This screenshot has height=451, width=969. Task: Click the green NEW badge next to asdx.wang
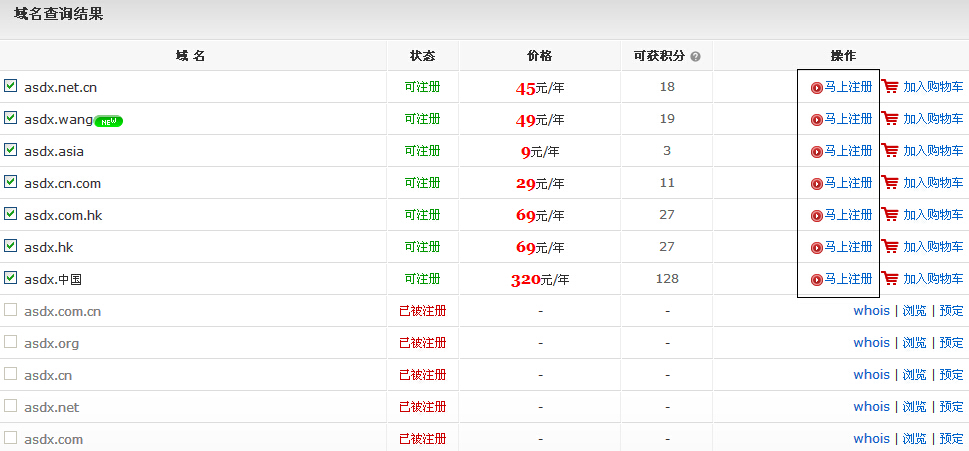coord(108,121)
